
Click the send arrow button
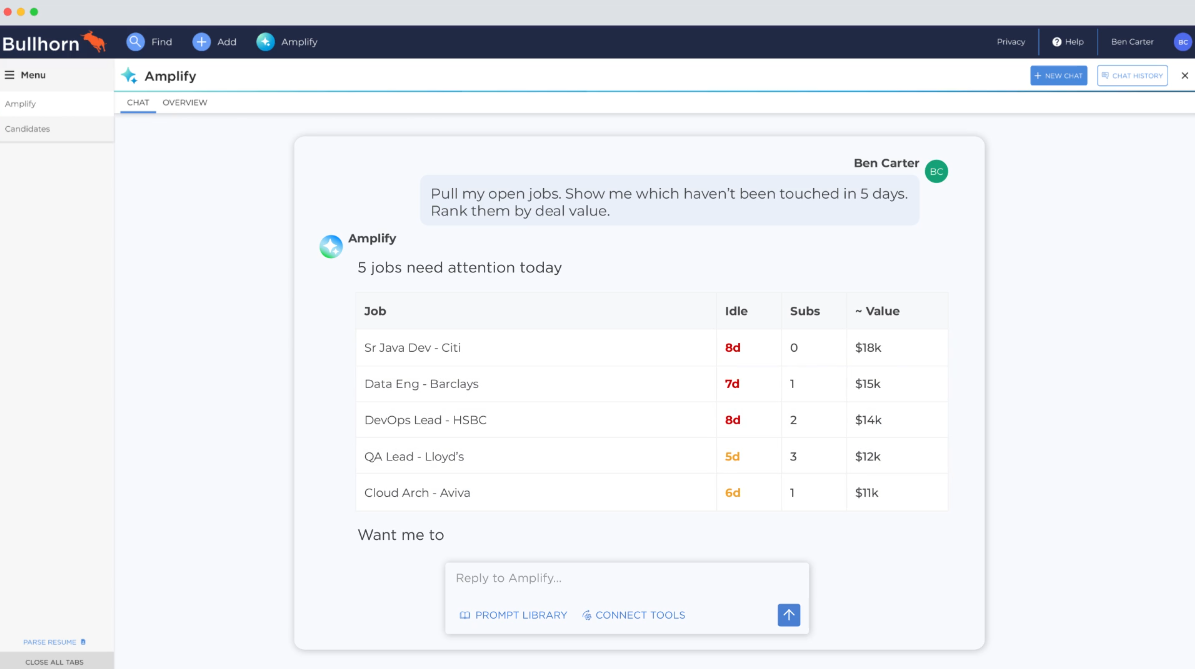789,615
